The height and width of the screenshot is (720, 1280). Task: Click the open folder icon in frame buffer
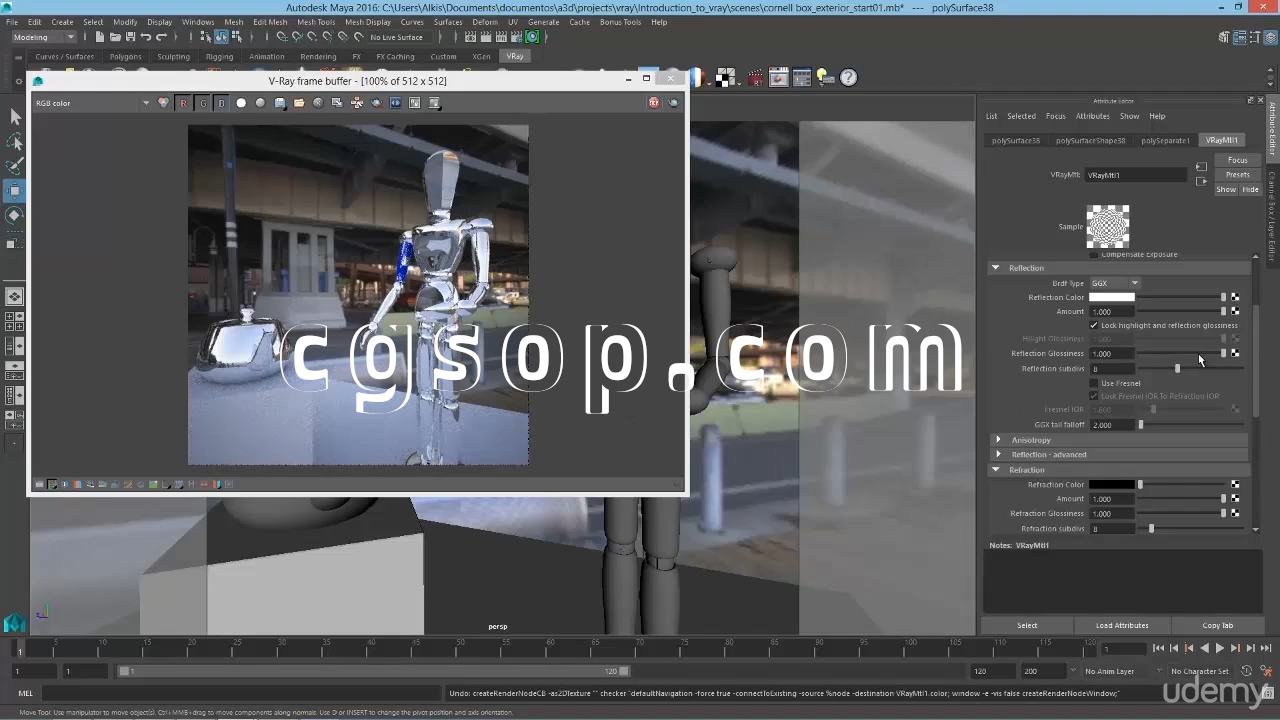[x=299, y=103]
